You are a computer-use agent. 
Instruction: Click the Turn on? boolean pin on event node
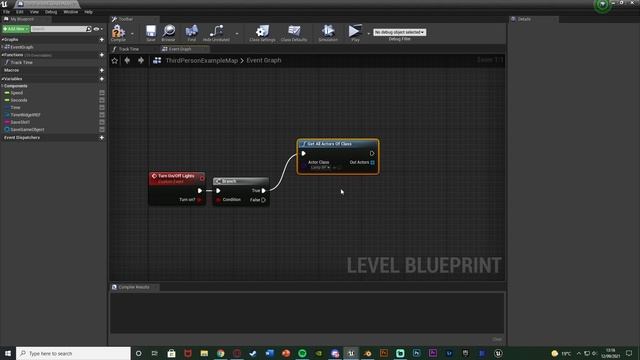tap(199, 200)
